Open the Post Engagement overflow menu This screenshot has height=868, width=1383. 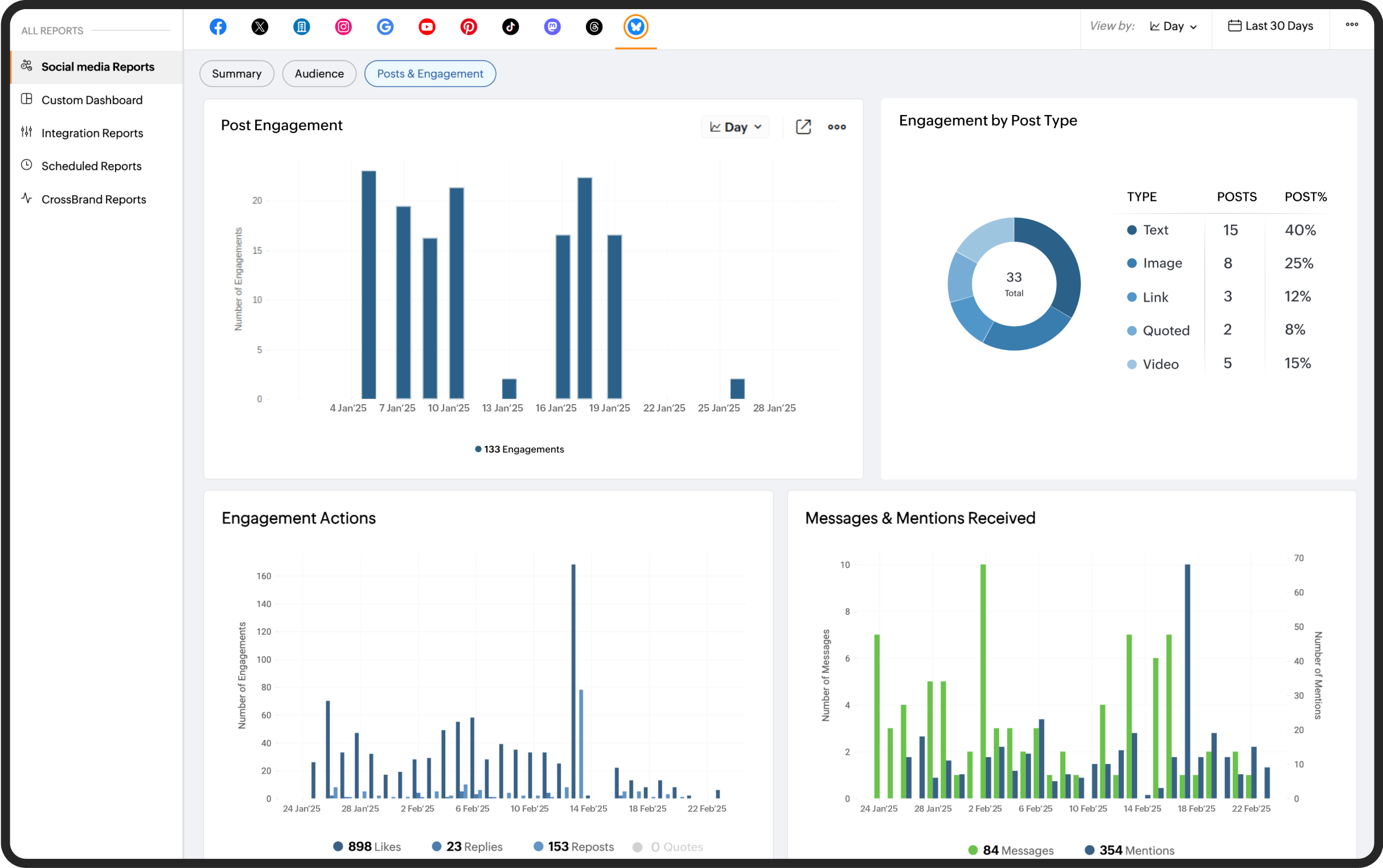(x=836, y=127)
